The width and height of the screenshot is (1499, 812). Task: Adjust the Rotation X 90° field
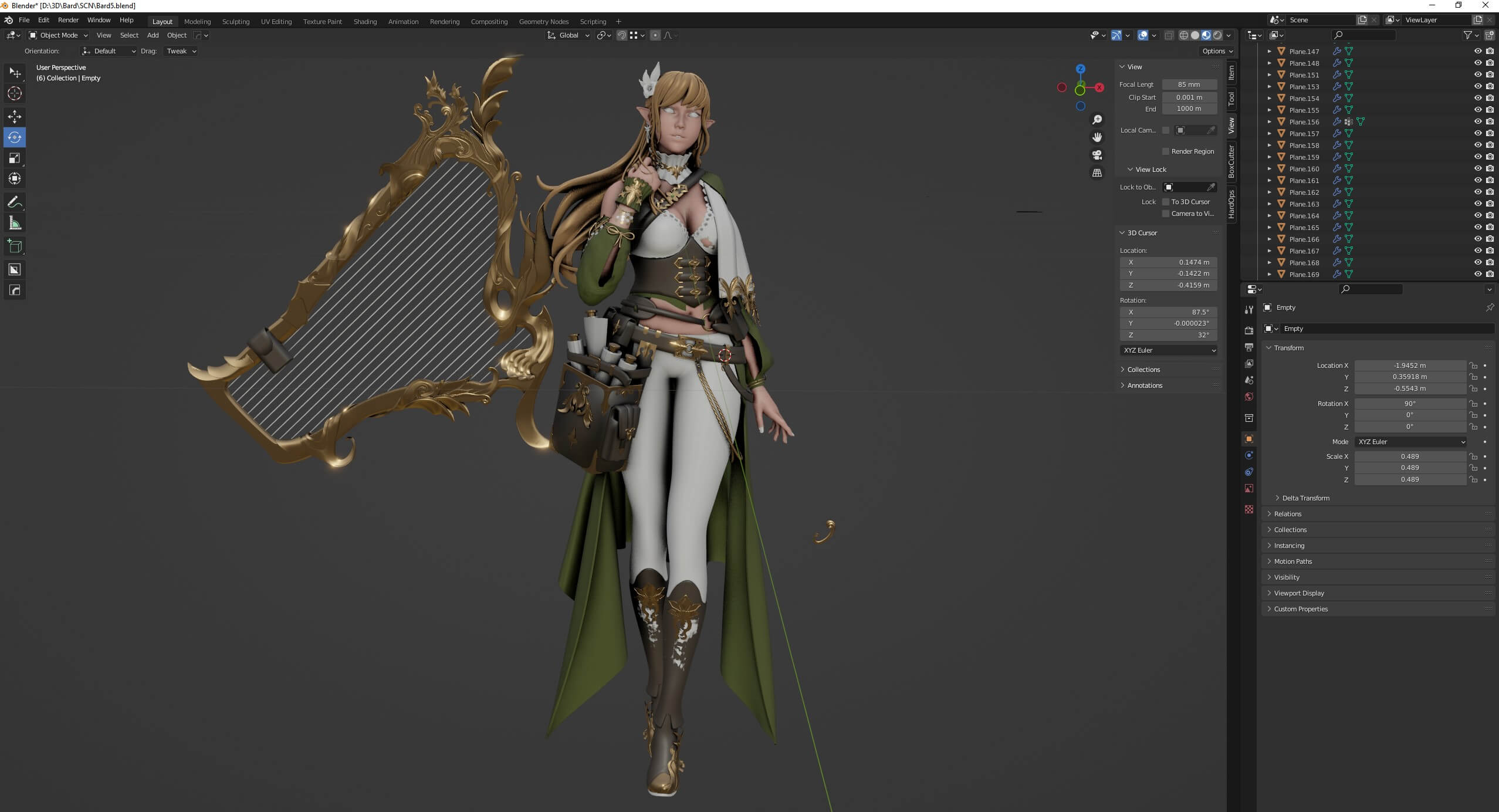coord(1410,404)
